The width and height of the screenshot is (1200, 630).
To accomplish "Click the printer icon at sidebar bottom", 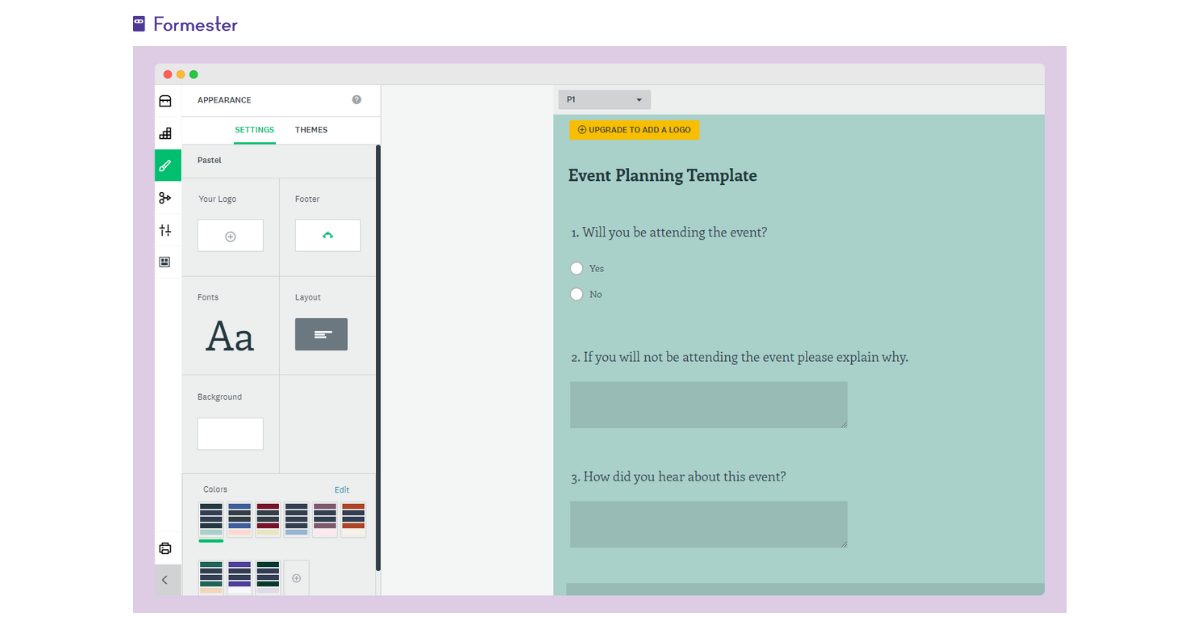I will pyautogui.click(x=166, y=548).
